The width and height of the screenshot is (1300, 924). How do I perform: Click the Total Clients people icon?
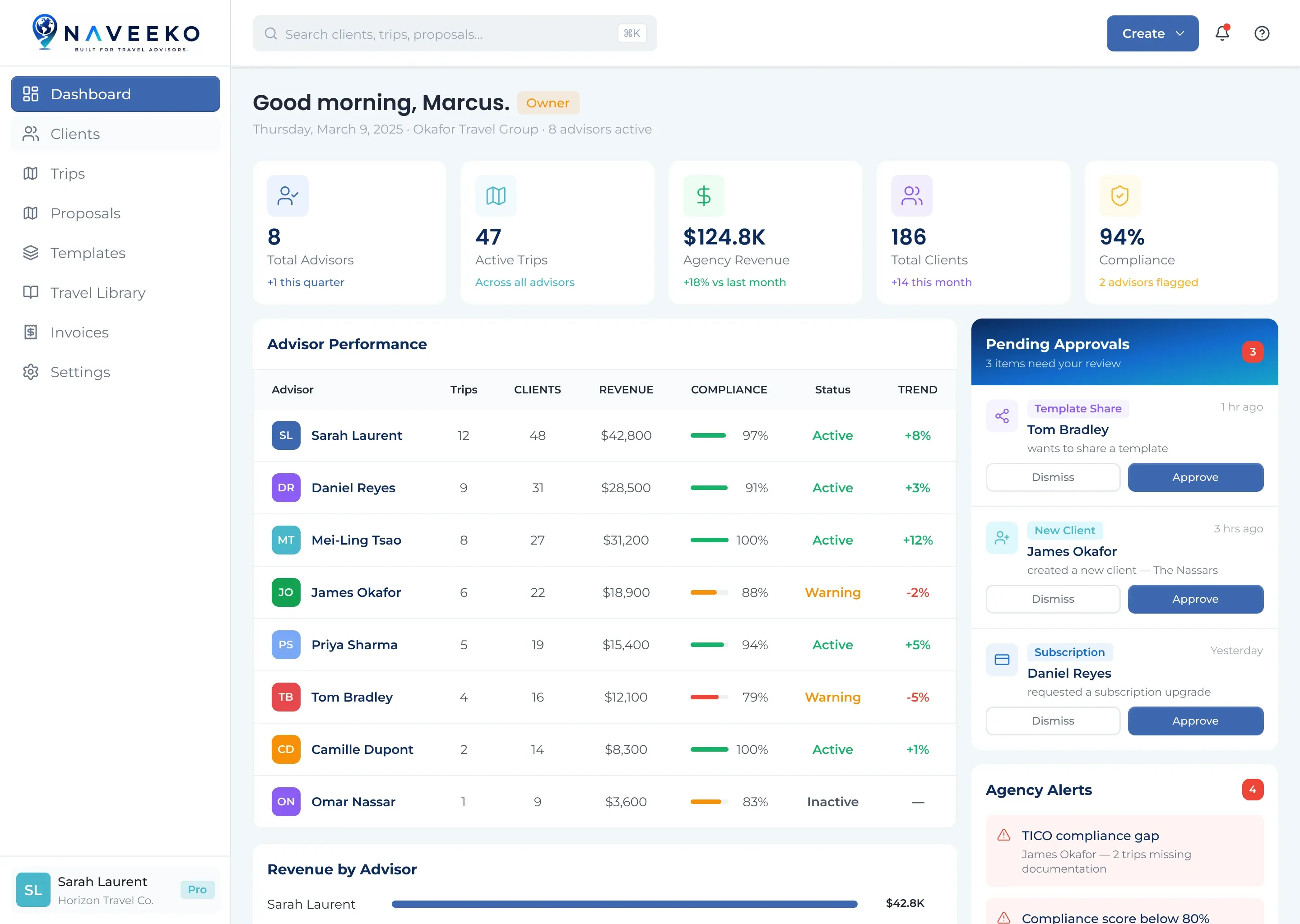pos(911,196)
